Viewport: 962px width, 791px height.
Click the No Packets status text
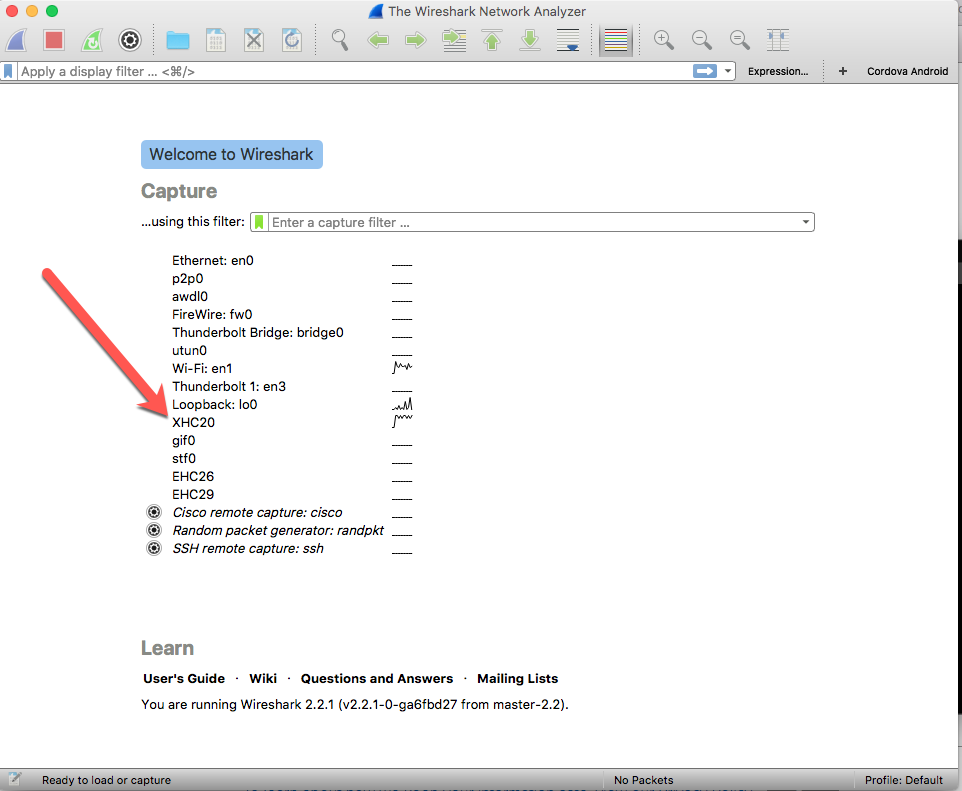[x=644, y=780]
